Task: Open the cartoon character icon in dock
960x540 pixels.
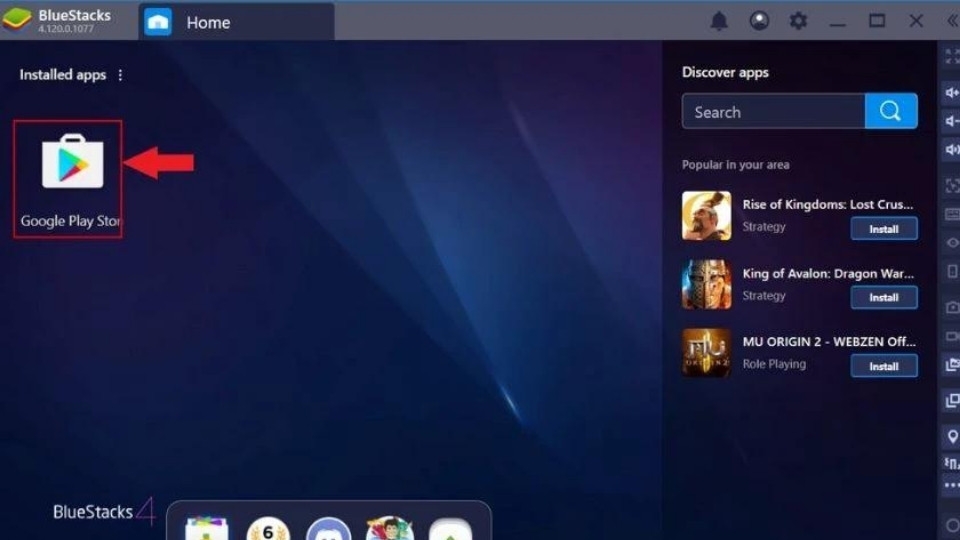Action: coord(389,528)
